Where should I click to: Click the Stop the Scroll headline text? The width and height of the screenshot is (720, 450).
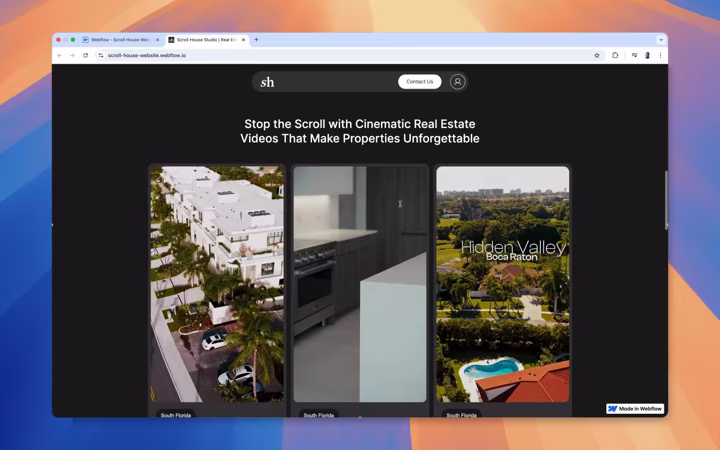coord(360,131)
